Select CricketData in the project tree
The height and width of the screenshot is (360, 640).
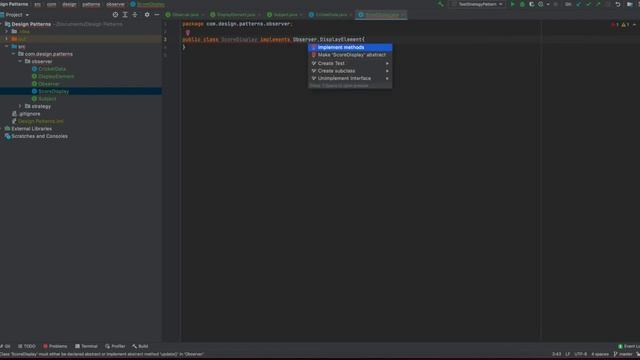point(52,69)
